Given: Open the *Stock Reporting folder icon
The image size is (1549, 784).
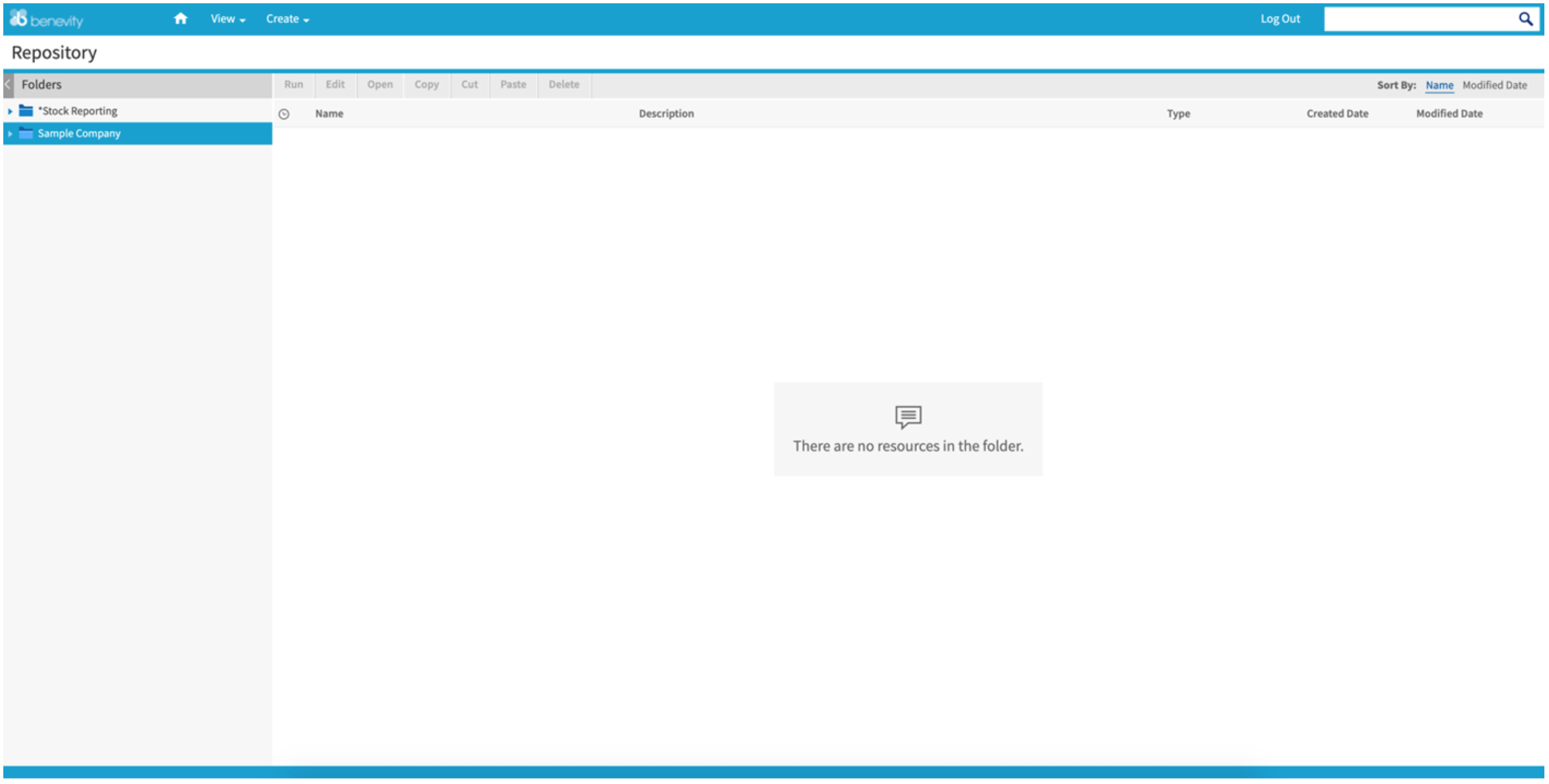Looking at the screenshot, I should (26, 110).
